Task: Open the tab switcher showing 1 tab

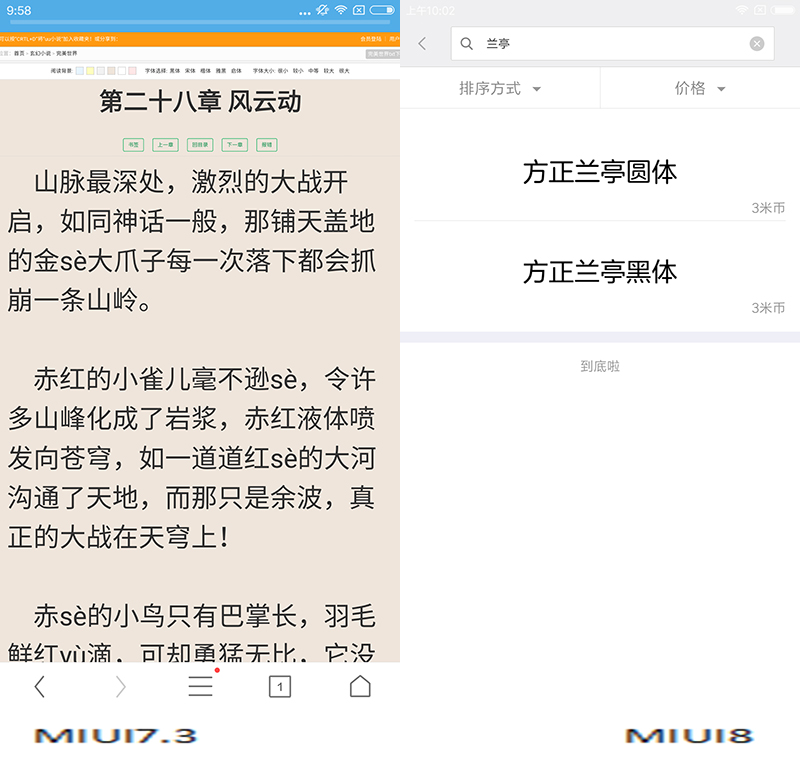Action: tap(280, 687)
